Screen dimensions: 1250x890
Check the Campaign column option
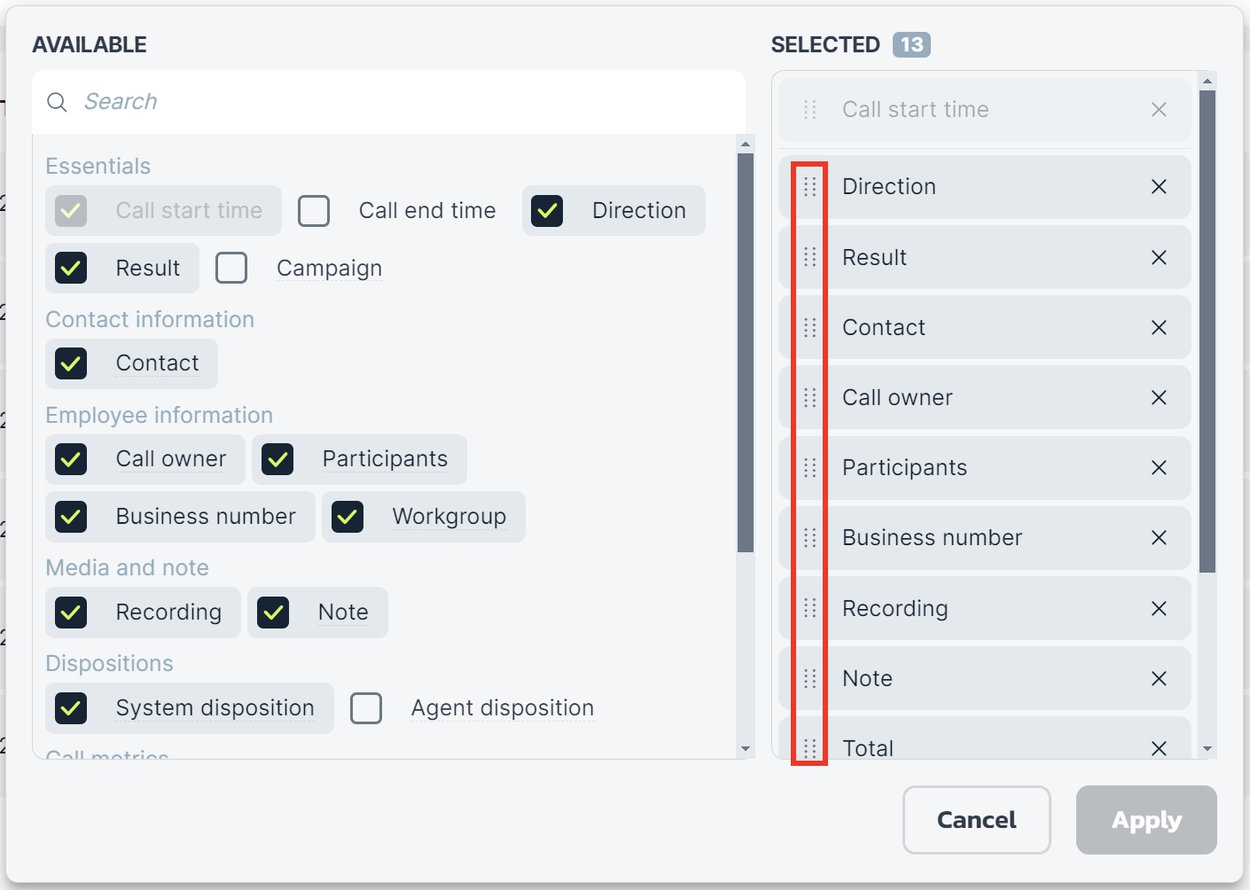(x=232, y=268)
